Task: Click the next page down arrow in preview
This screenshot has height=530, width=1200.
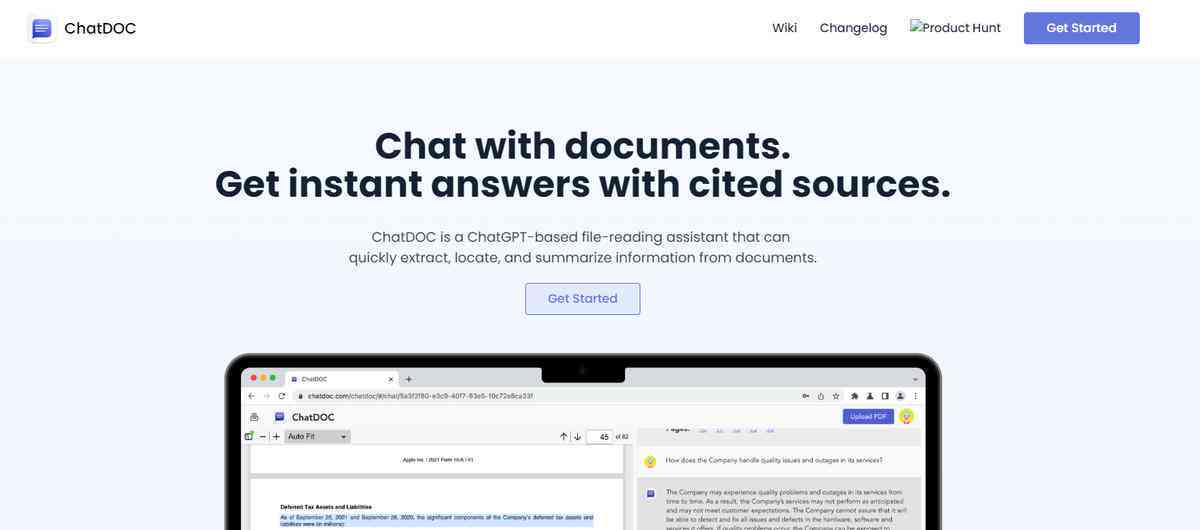Action: click(577, 437)
